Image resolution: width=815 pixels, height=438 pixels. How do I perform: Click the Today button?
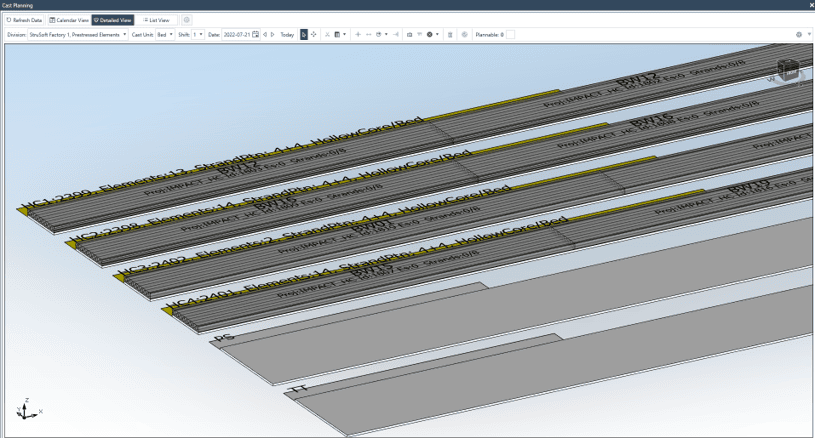pos(287,35)
